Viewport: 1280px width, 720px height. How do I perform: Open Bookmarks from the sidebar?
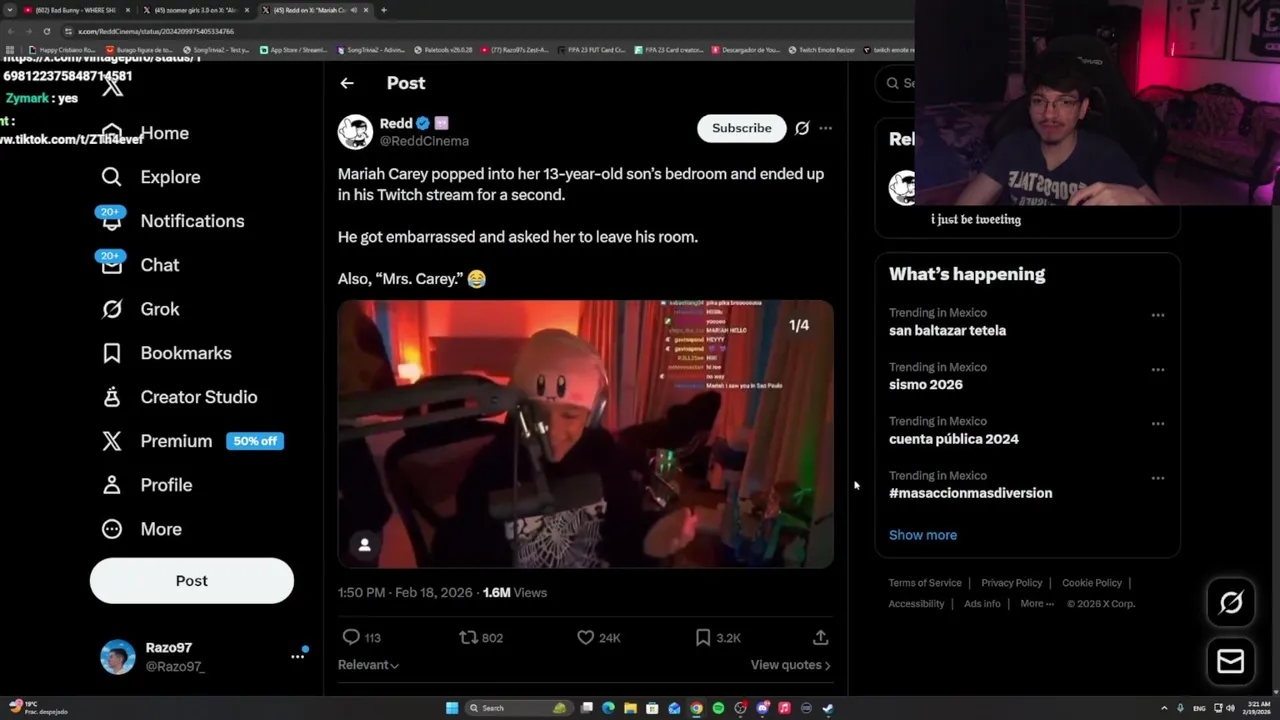point(166,353)
